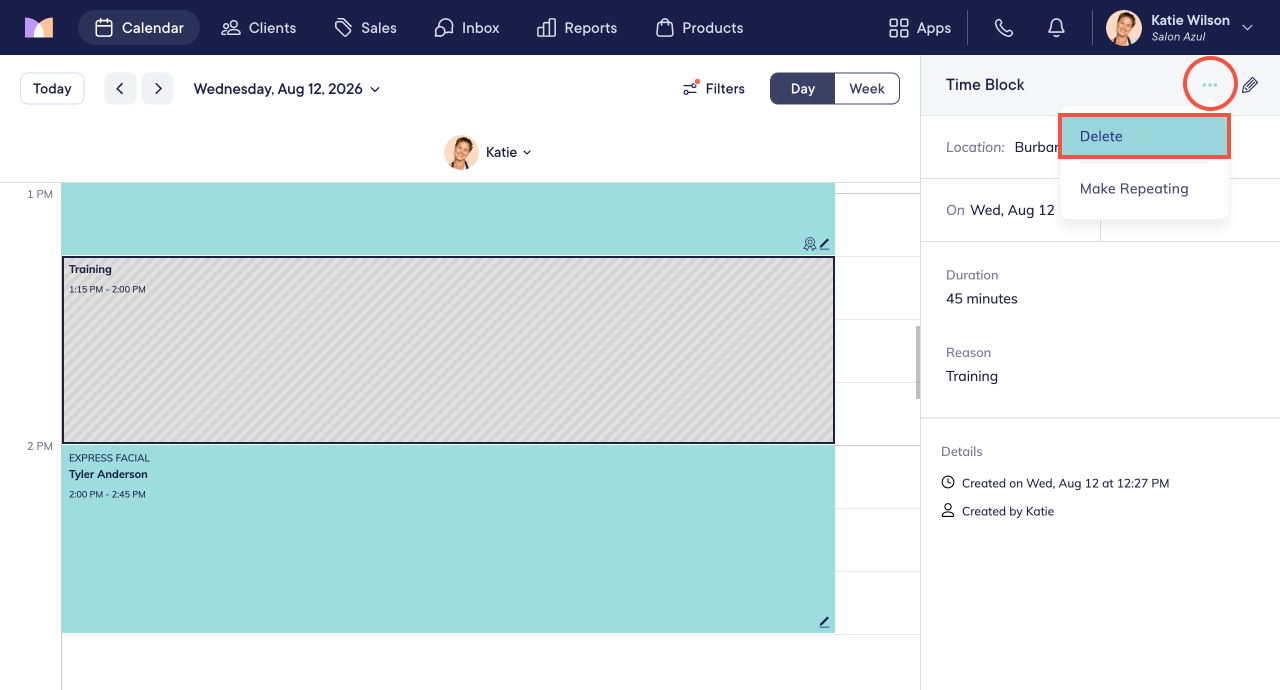Click the 2 PM time label
The width and height of the screenshot is (1280, 690).
[40, 446]
